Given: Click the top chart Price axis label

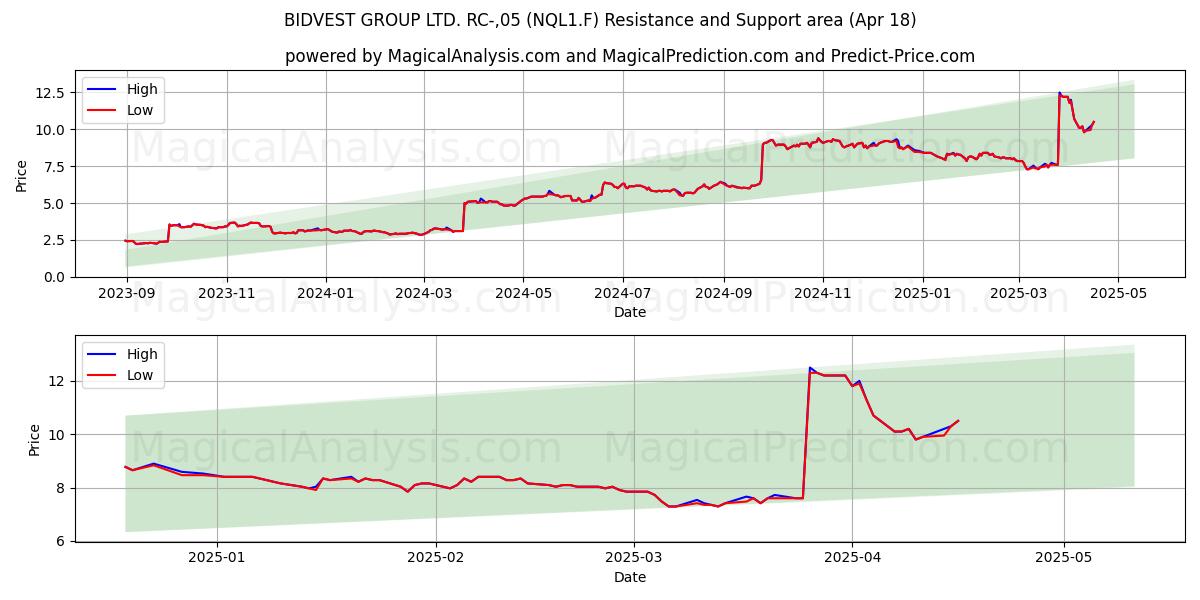Looking at the screenshot, I should point(22,174).
